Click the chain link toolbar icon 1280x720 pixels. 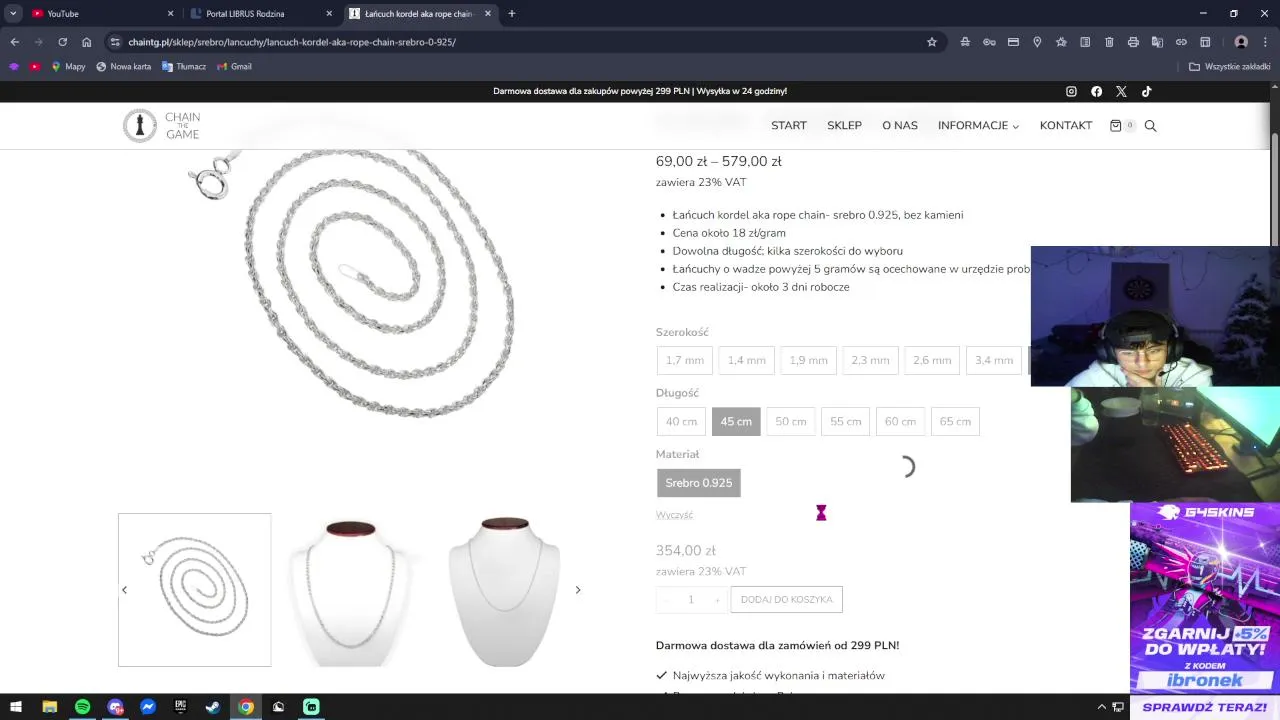pos(1181,42)
